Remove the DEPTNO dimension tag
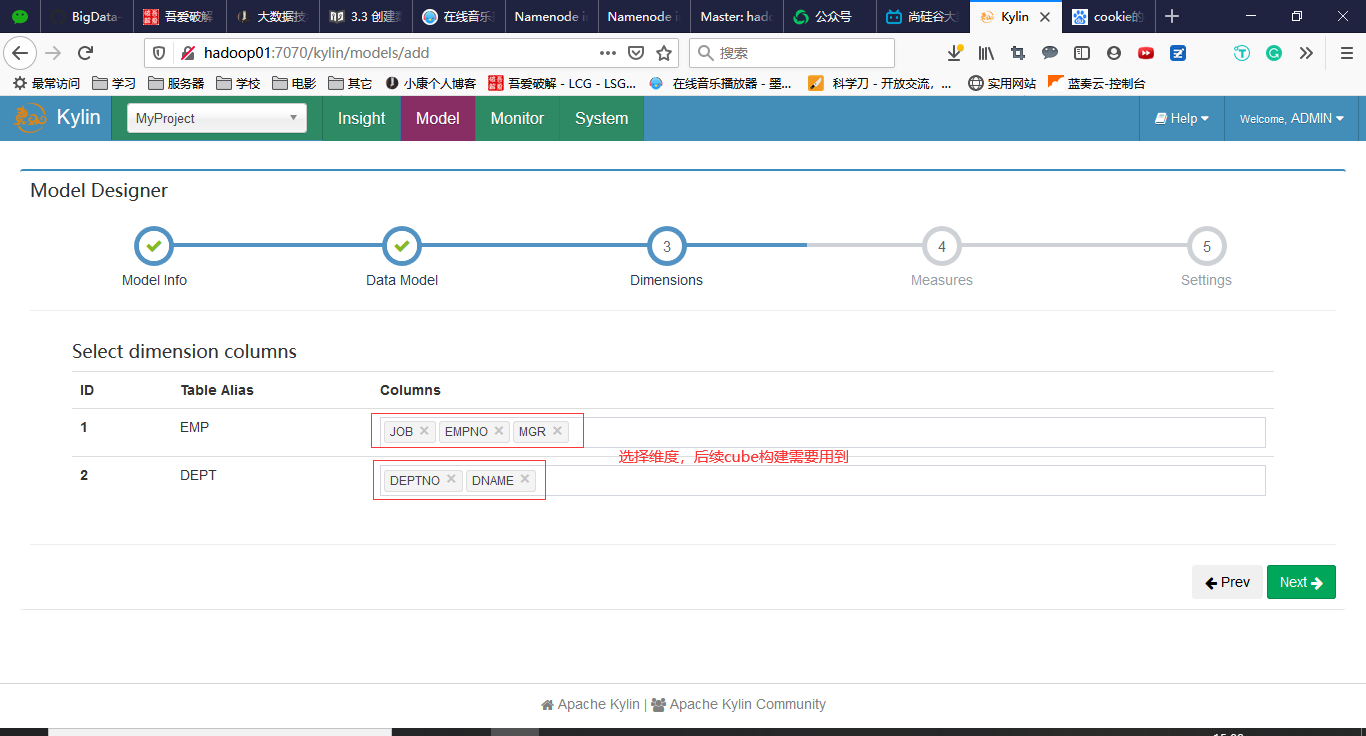1366x736 pixels. click(x=451, y=479)
